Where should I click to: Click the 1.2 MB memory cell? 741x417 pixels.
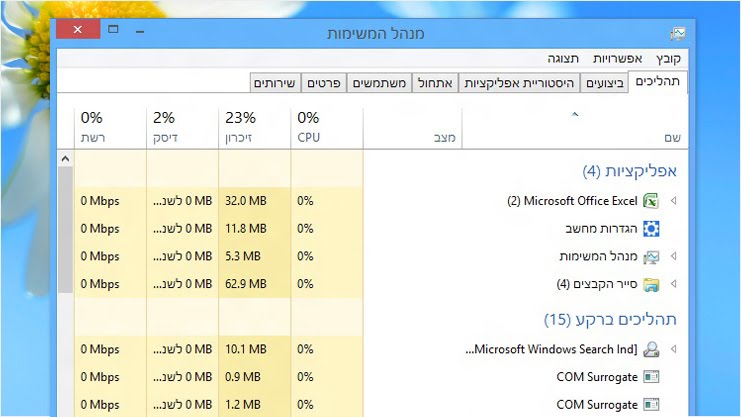point(255,405)
